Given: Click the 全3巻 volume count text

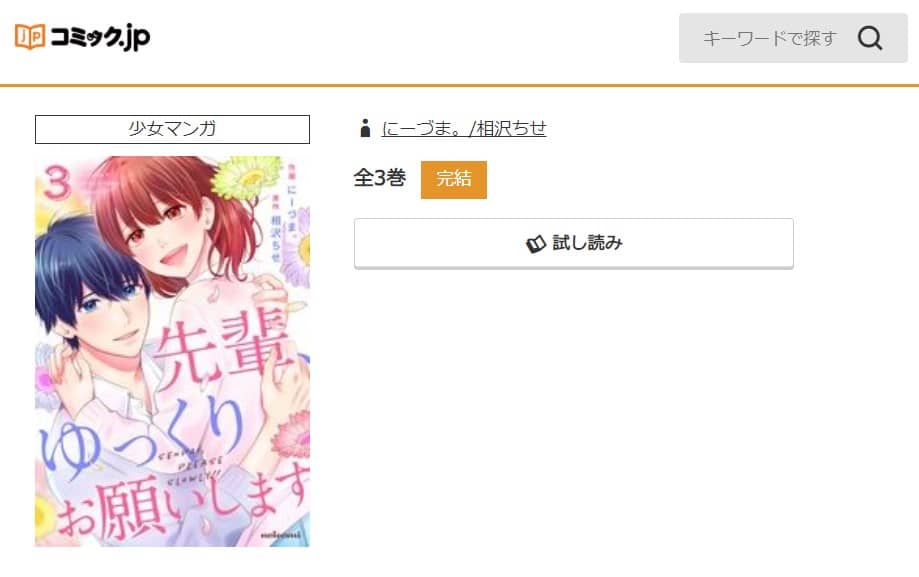Looking at the screenshot, I should pyautogui.click(x=380, y=178).
